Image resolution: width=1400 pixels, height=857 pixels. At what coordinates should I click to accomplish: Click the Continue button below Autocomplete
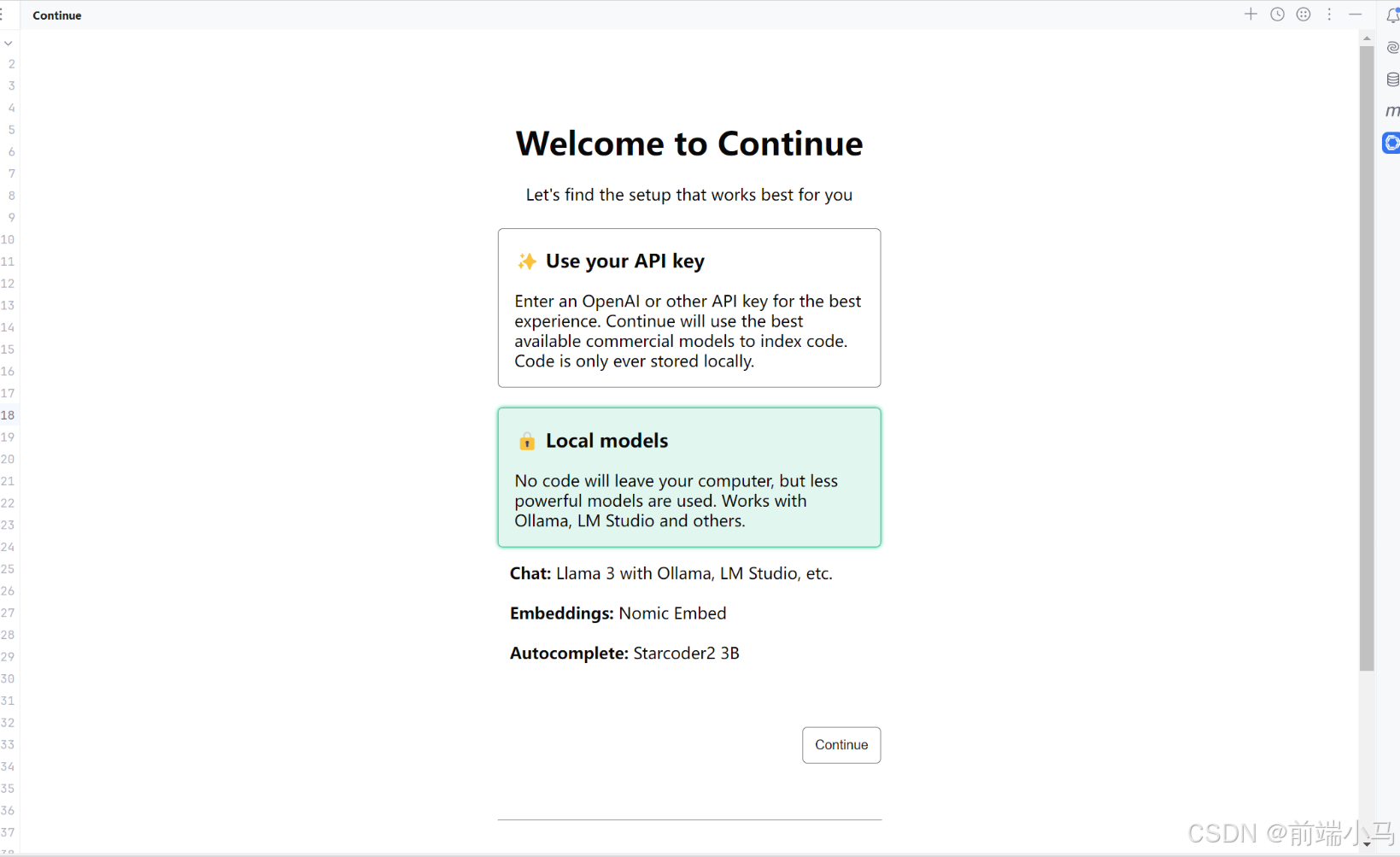pos(841,745)
